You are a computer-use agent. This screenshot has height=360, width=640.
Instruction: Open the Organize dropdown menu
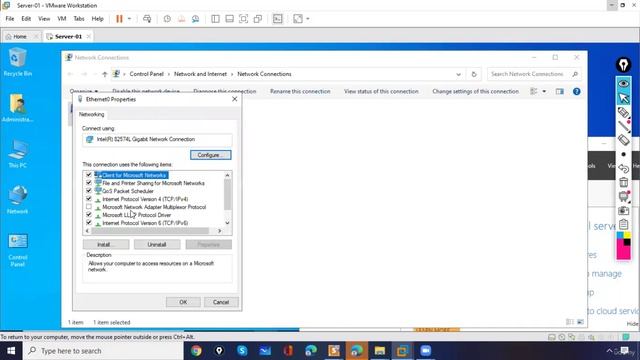pos(84,91)
